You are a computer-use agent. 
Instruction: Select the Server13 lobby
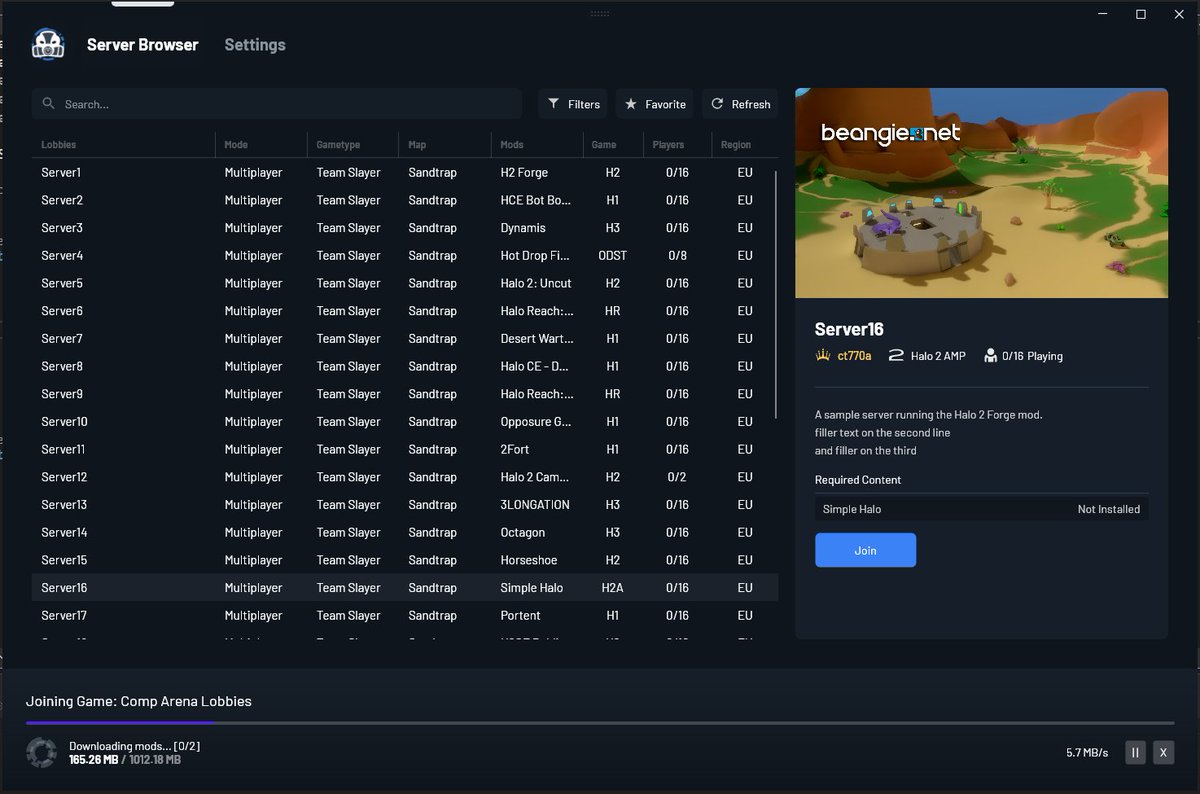pos(404,505)
